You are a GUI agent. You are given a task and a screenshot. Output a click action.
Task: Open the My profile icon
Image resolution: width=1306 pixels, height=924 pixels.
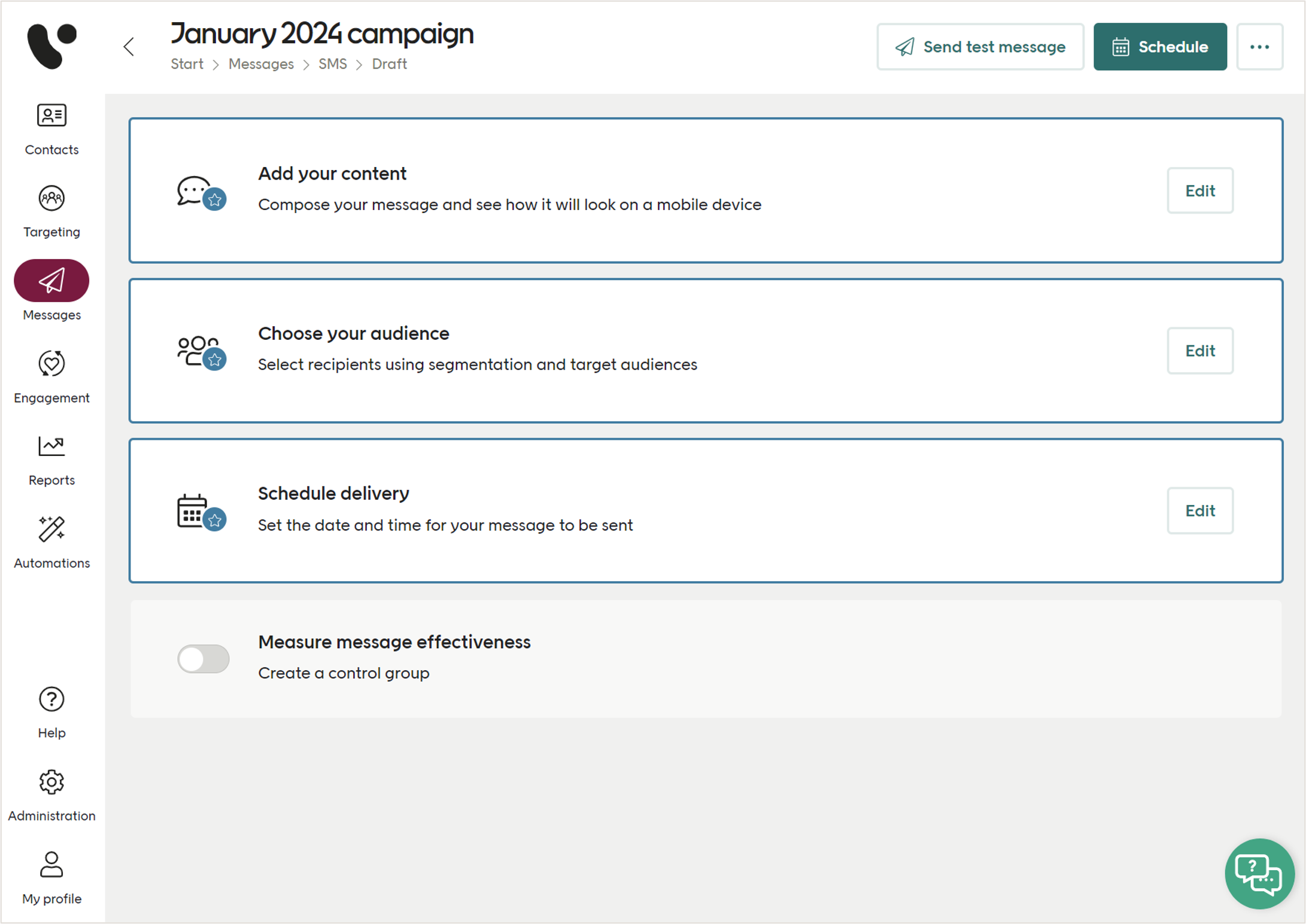51,865
